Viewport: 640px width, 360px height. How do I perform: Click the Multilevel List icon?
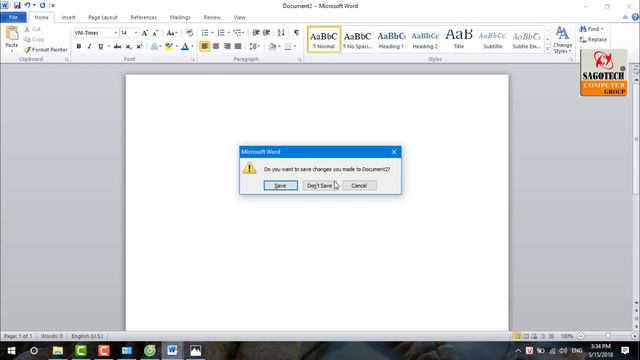[x=238, y=33]
